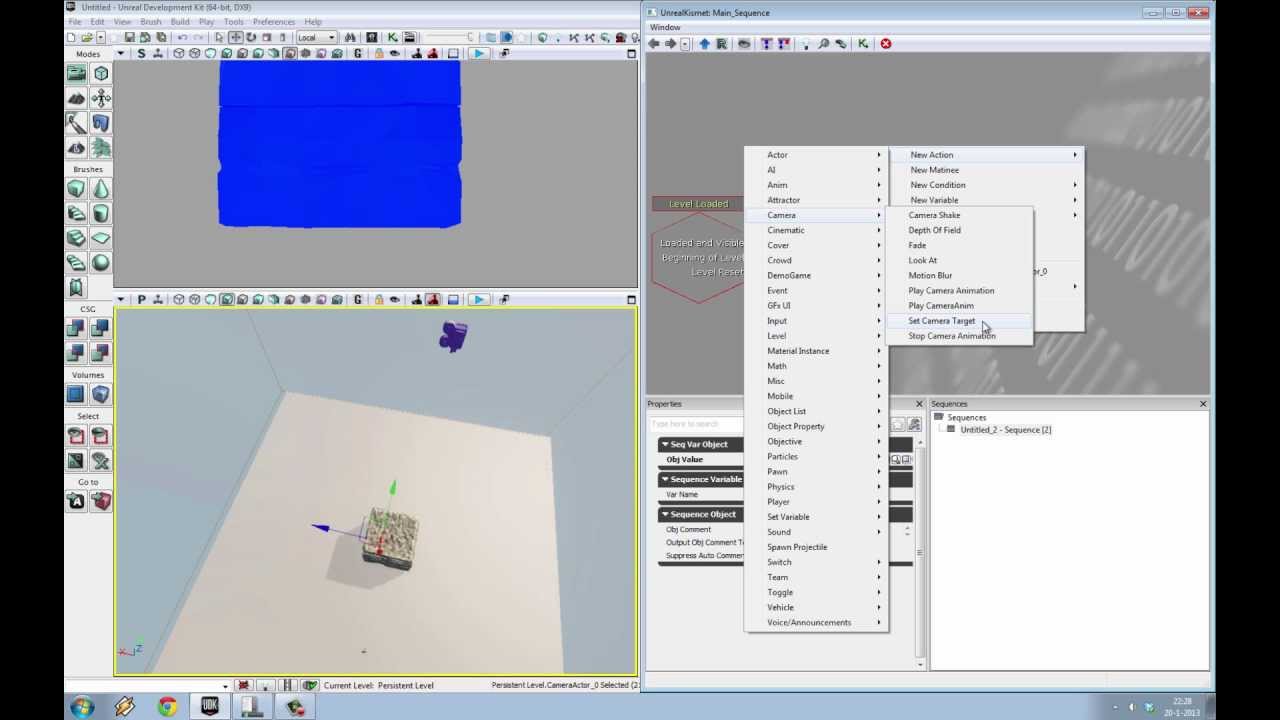Select Texture Alignment mode icon
Image resolution: width=1280 pixels, height=720 pixels.
click(101, 98)
